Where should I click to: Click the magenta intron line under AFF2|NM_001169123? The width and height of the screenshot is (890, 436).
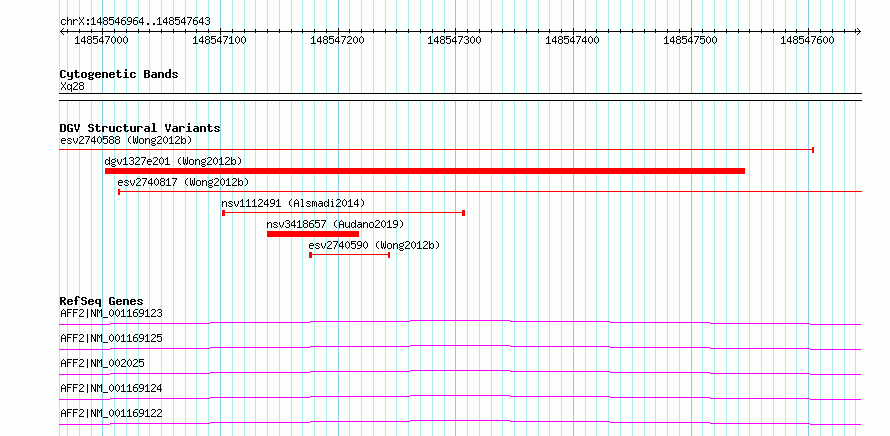click(460, 322)
